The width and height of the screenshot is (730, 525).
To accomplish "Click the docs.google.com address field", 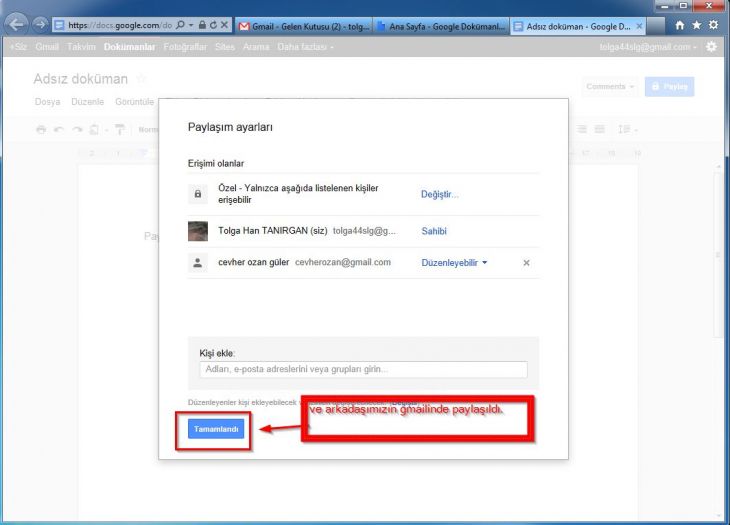I will pos(120,25).
